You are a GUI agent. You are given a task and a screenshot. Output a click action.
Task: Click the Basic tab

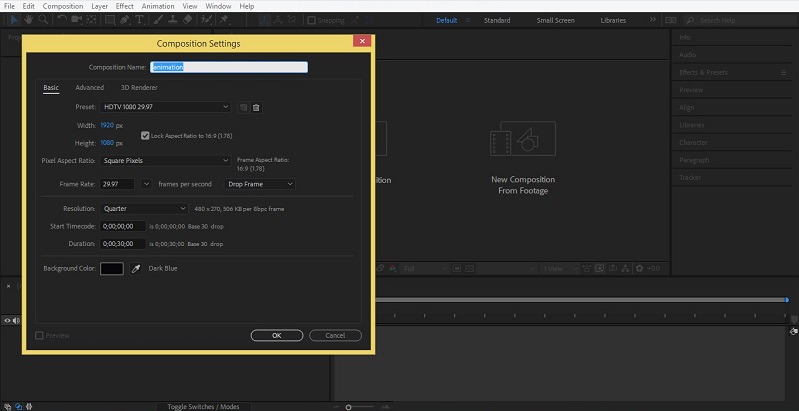tap(51, 88)
